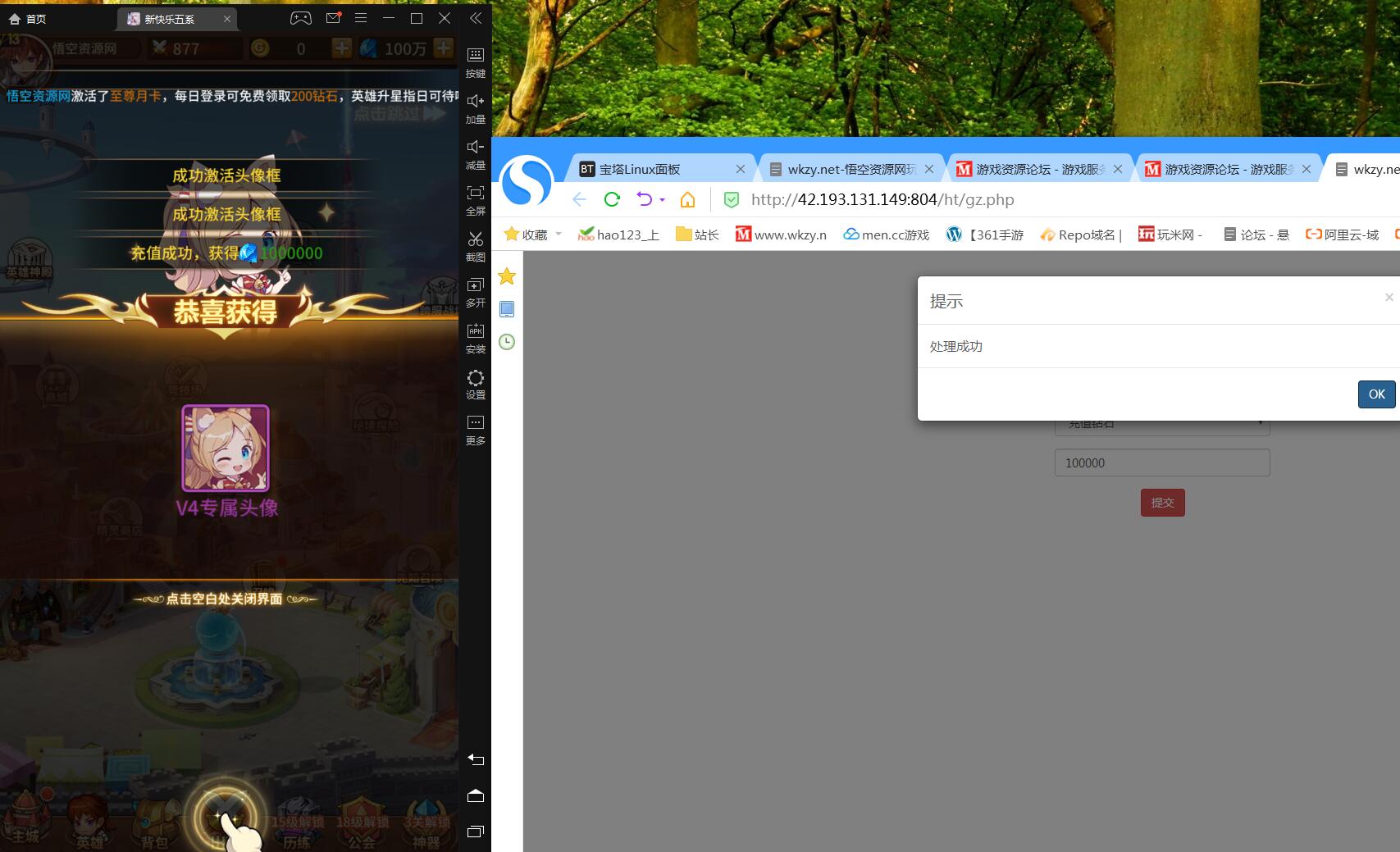Open the APK install icon
The image size is (1400, 852).
point(476,331)
